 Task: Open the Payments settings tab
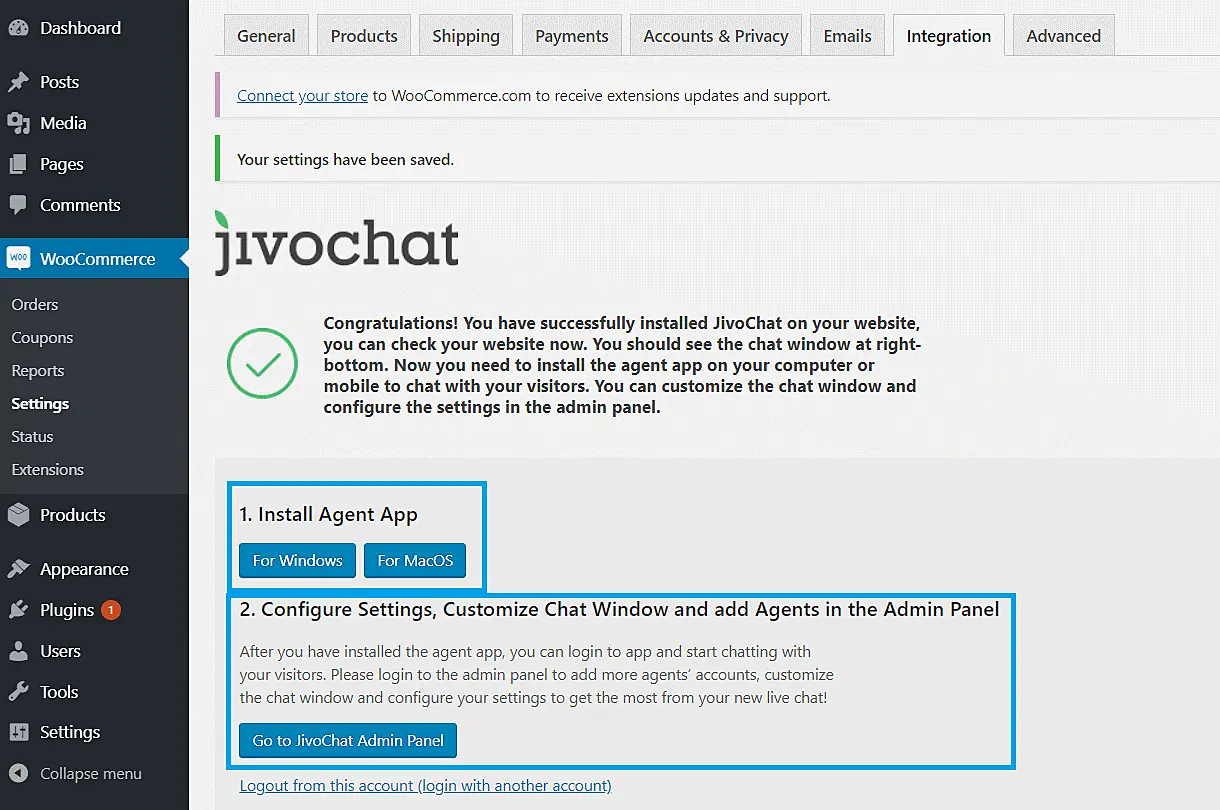[571, 36]
